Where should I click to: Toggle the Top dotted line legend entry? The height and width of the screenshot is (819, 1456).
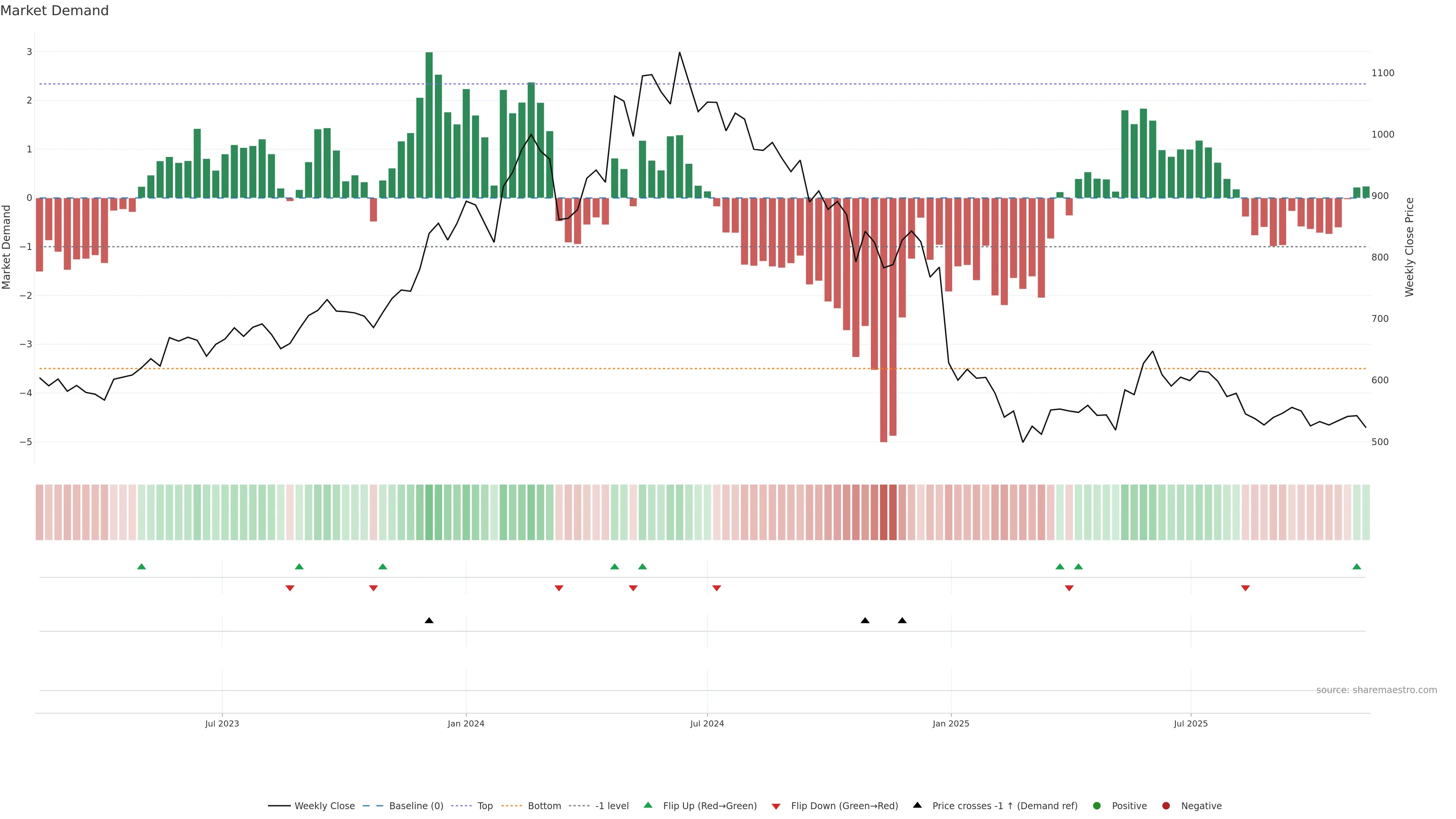[x=485, y=805]
